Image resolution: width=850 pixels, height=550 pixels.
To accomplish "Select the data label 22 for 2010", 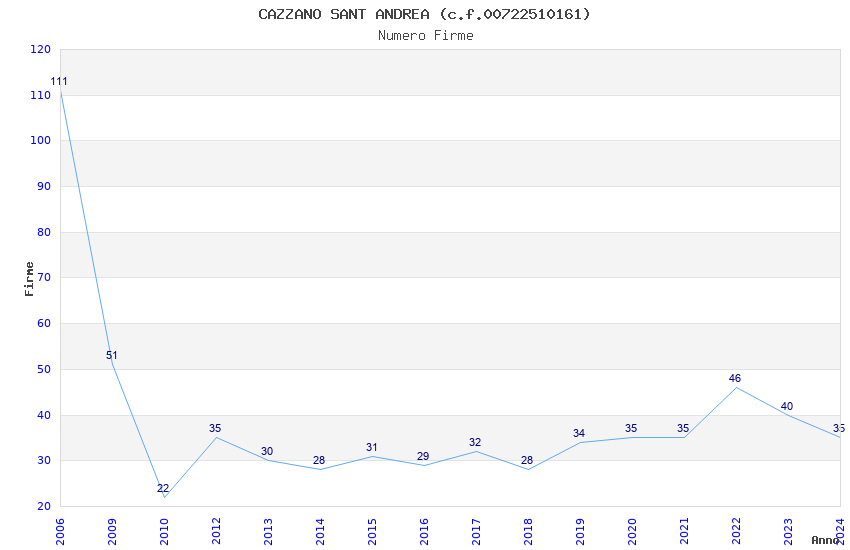I will pyautogui.click(x=163, y=488).
